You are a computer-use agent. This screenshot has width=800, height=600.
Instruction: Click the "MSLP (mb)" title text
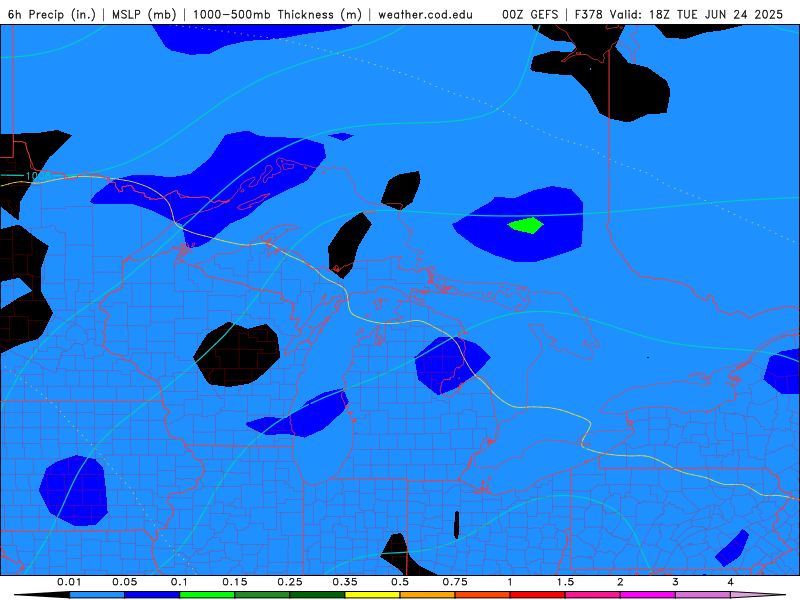coord(144,14)
